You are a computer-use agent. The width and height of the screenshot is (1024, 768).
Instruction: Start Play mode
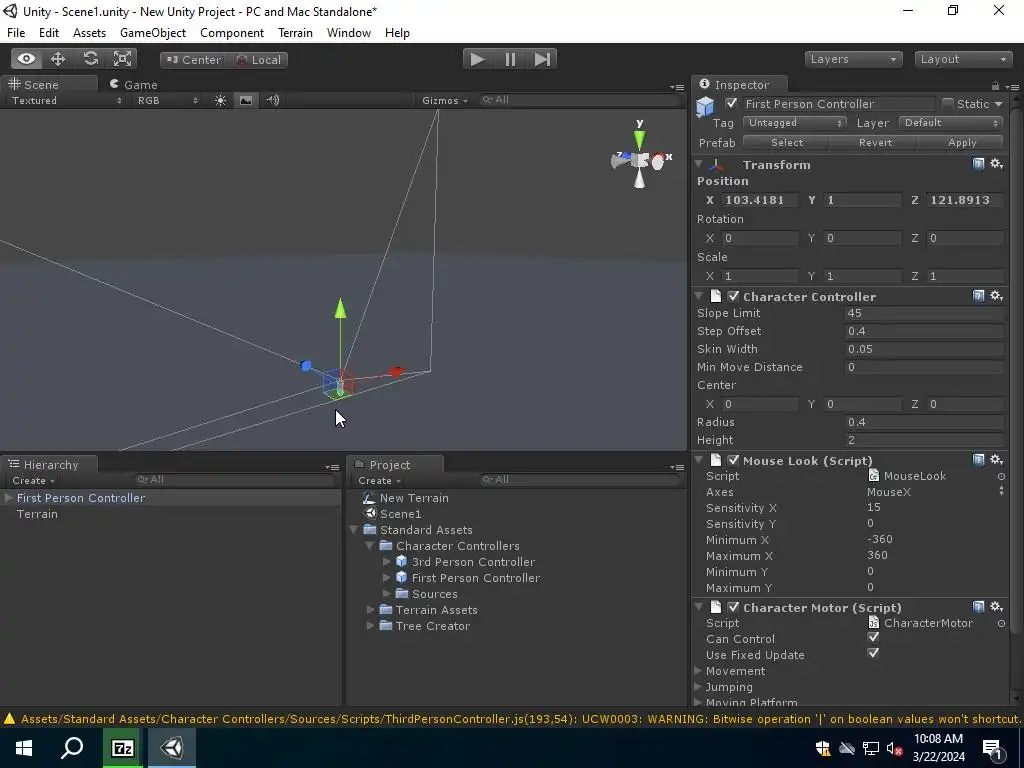(x=478, y=59)
